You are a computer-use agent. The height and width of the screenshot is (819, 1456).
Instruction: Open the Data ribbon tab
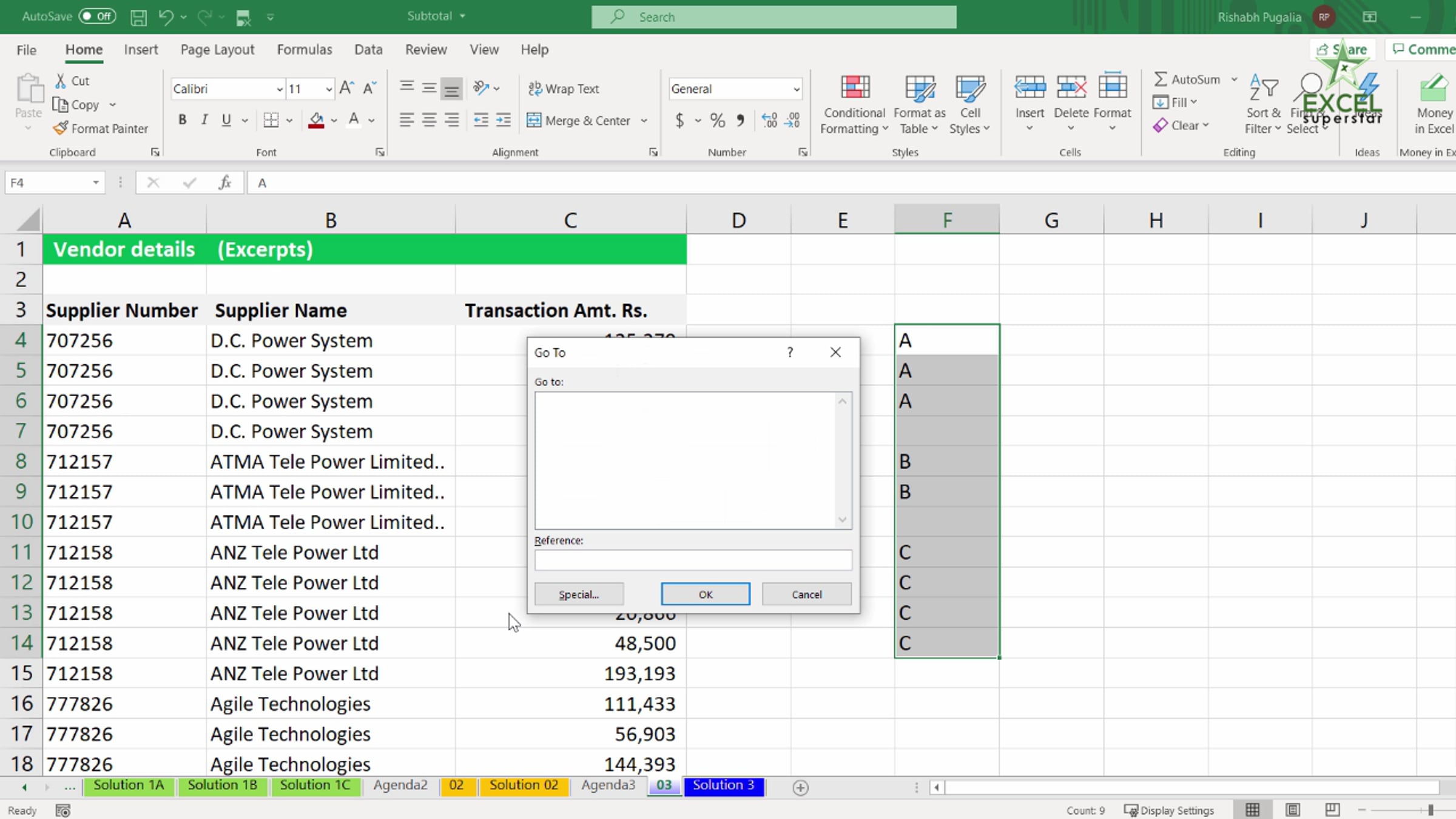click(x=368, y=49)
